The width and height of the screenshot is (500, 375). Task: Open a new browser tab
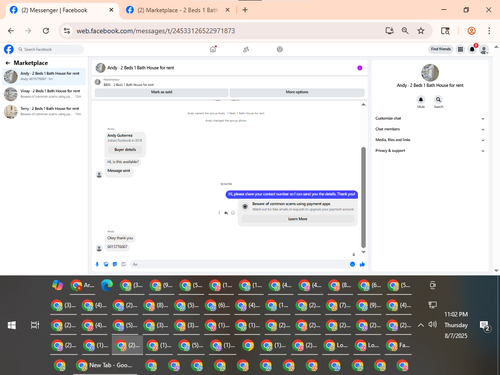(245, 10)
